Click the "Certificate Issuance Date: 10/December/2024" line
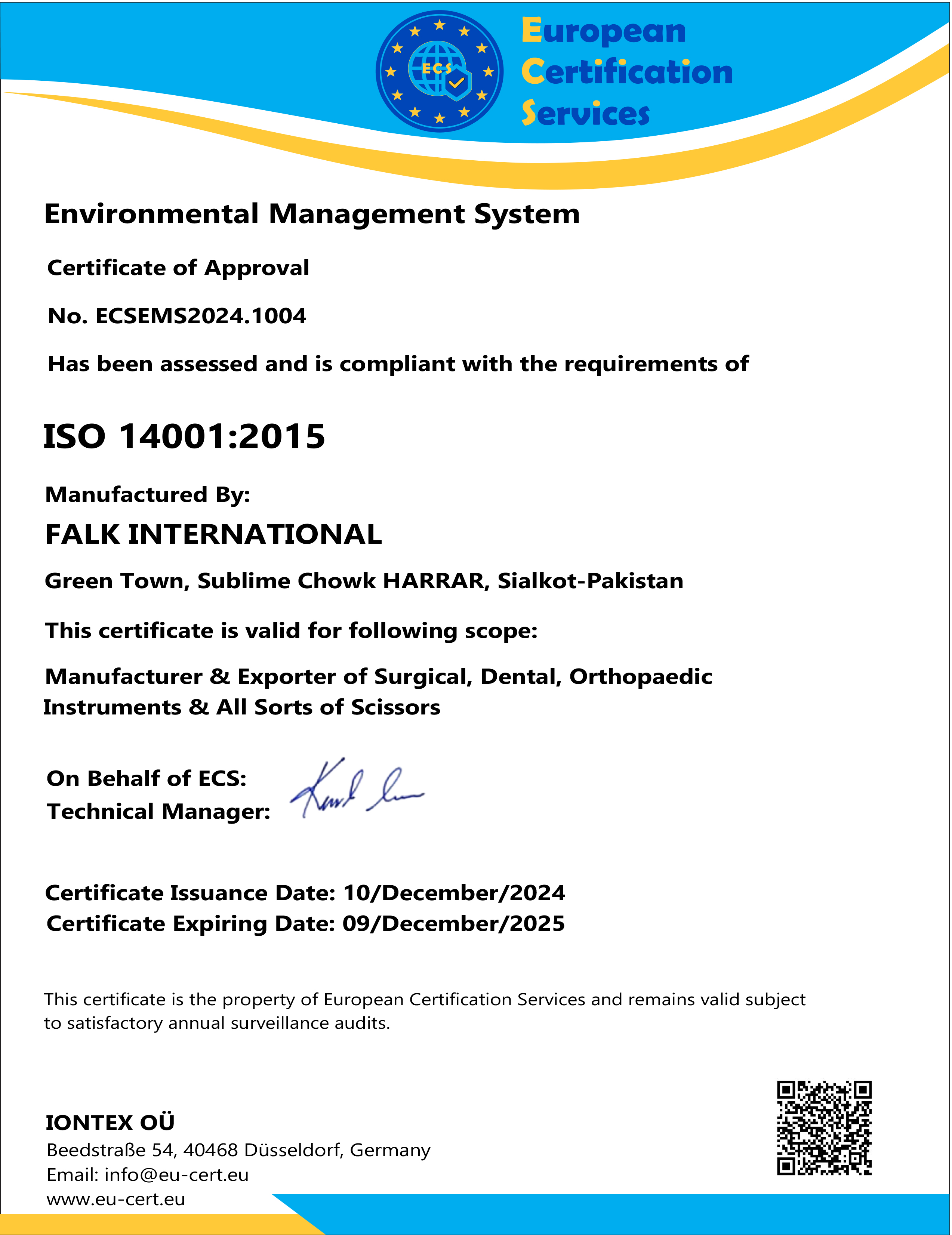The image size is (952, 1235). 305,893
